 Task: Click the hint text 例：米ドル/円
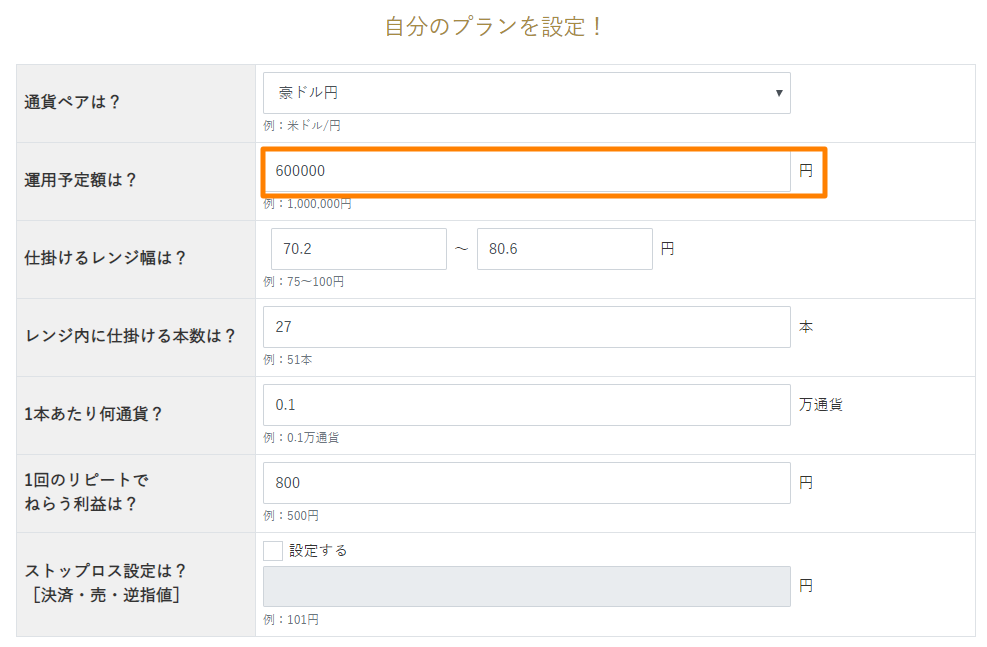(303, 126)
